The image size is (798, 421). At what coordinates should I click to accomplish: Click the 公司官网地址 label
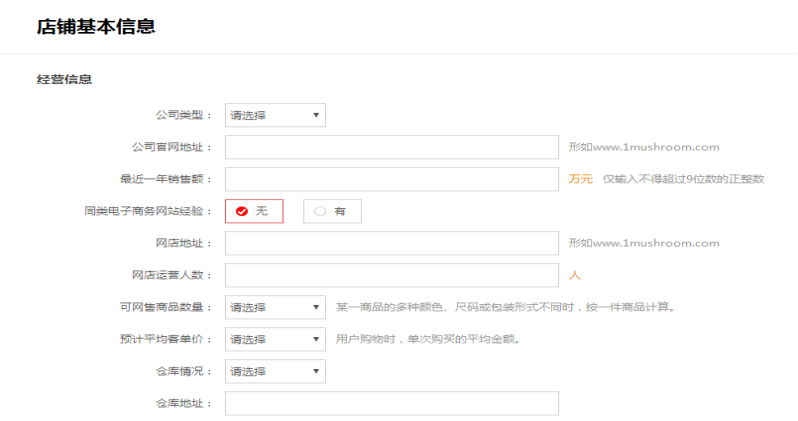tap(172, 147)
